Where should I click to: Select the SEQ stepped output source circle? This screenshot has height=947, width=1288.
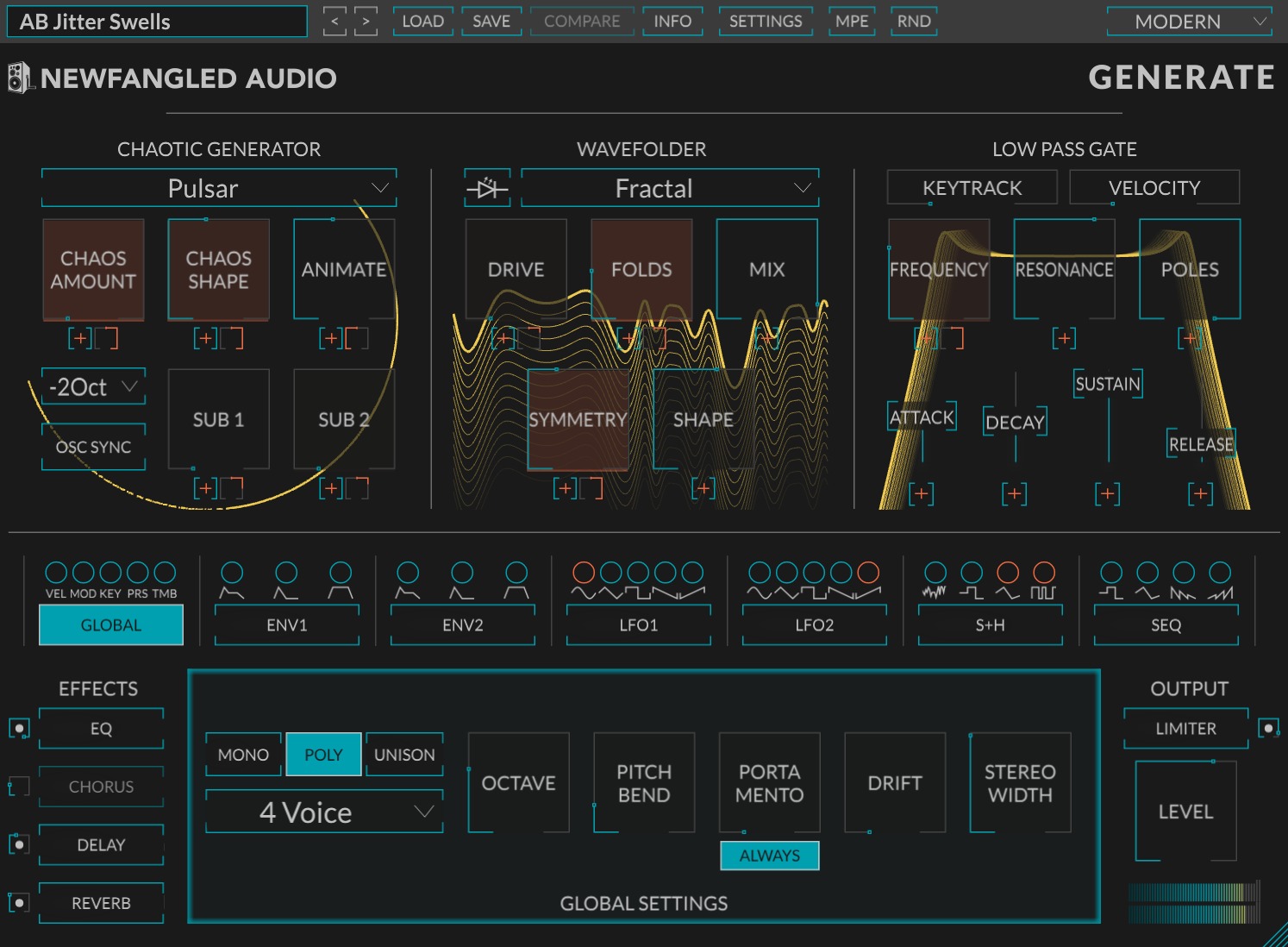click(1111, 573)
